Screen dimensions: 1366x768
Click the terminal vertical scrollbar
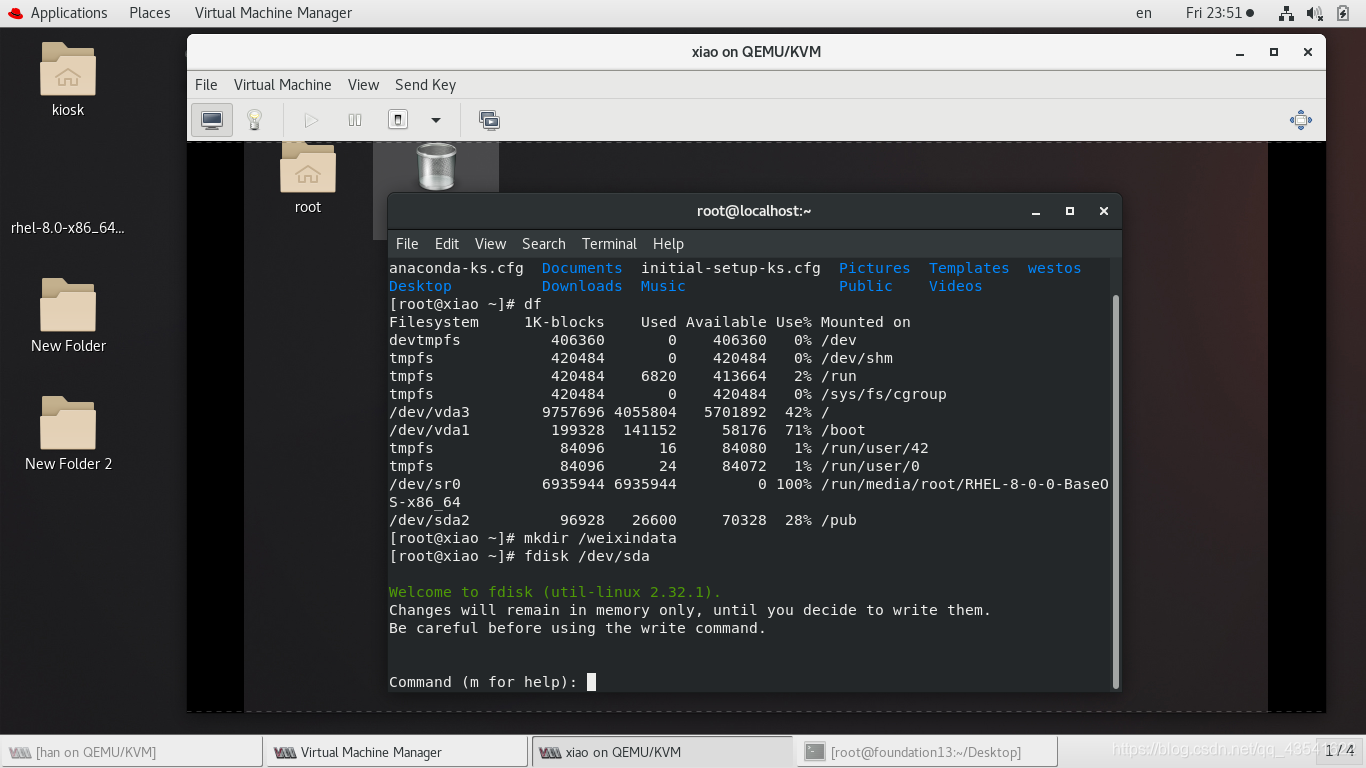1116,490
